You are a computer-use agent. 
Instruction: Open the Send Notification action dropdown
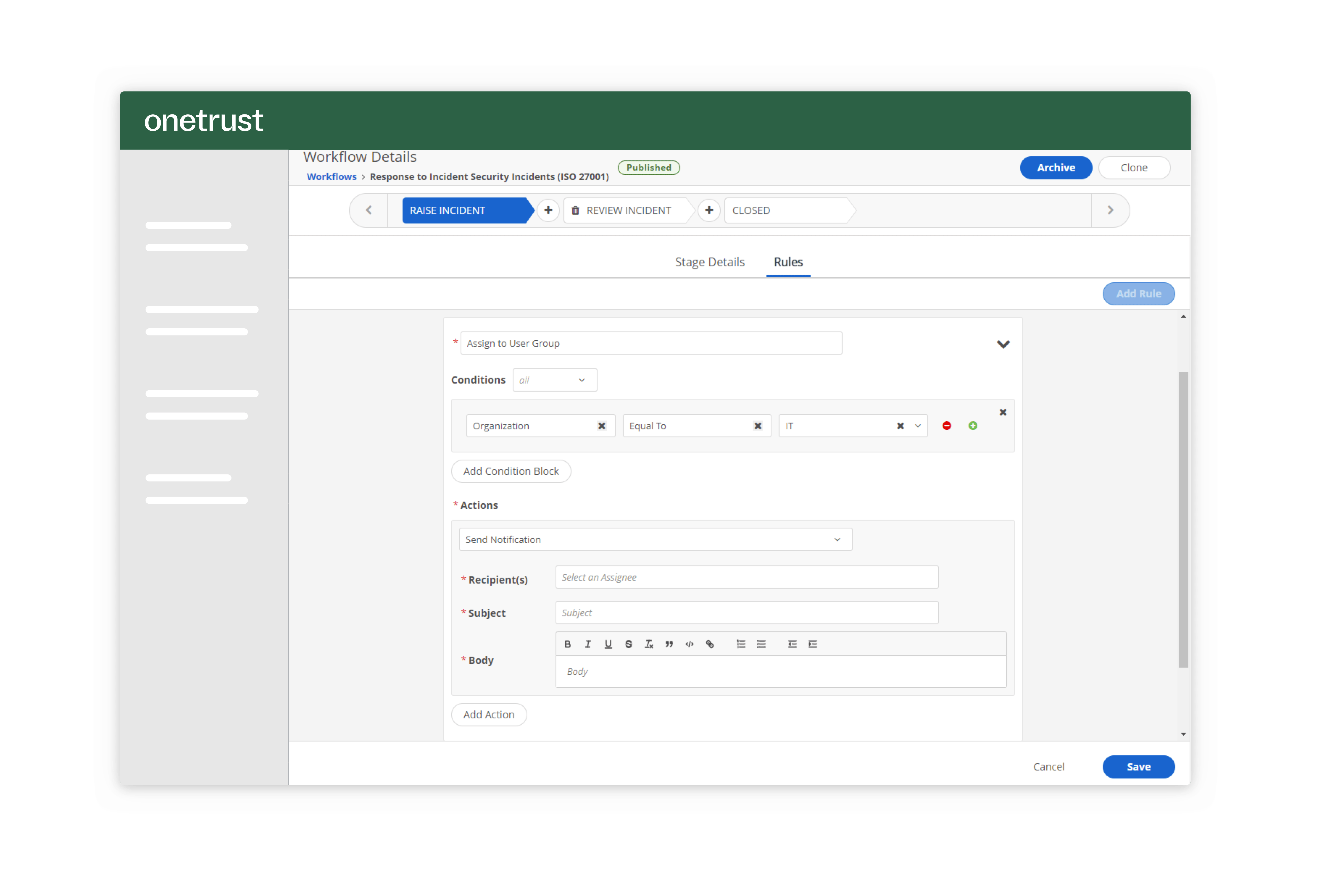click(656, 539)
